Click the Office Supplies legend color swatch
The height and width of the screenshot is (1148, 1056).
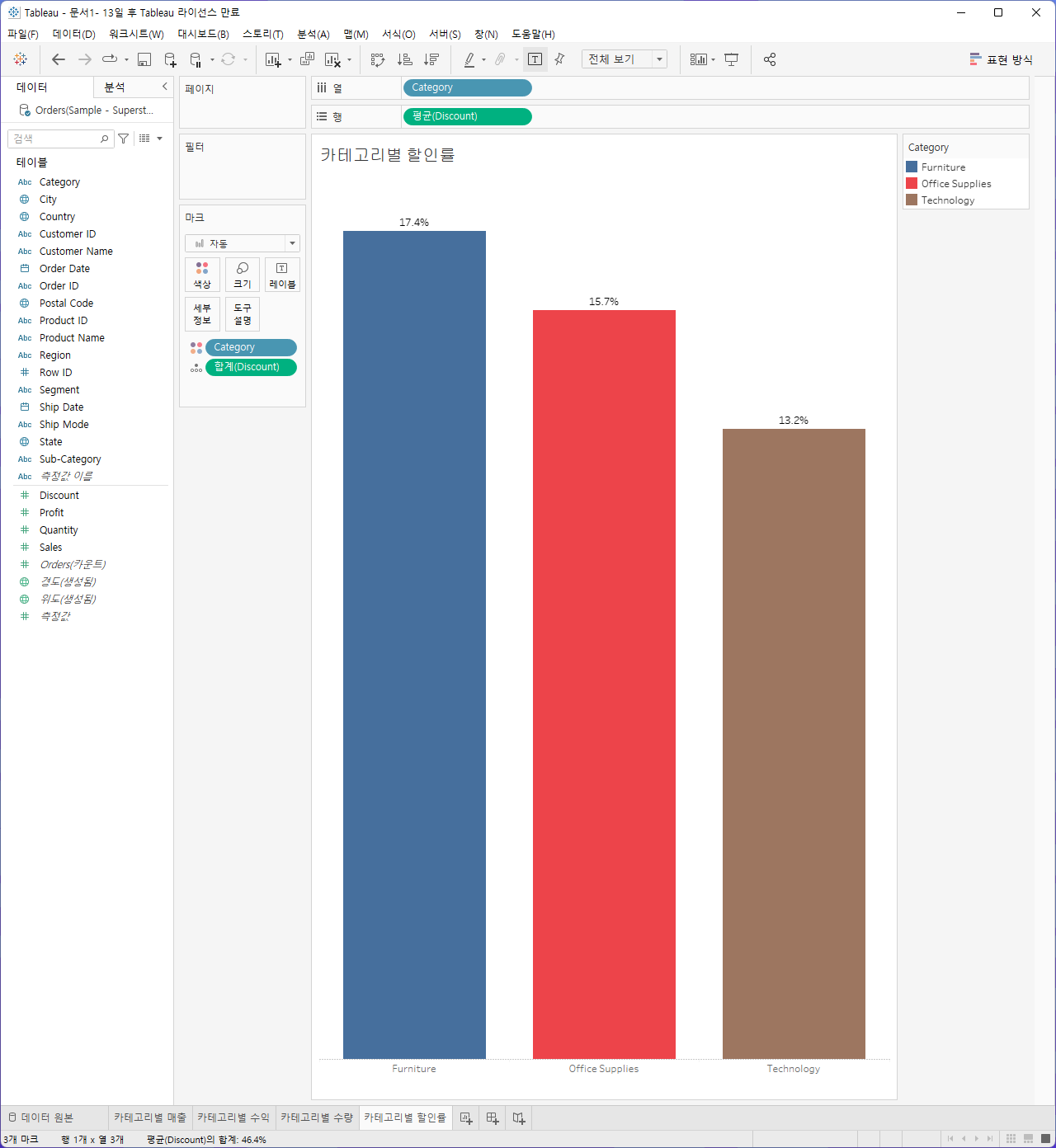(x=912, y=183)
